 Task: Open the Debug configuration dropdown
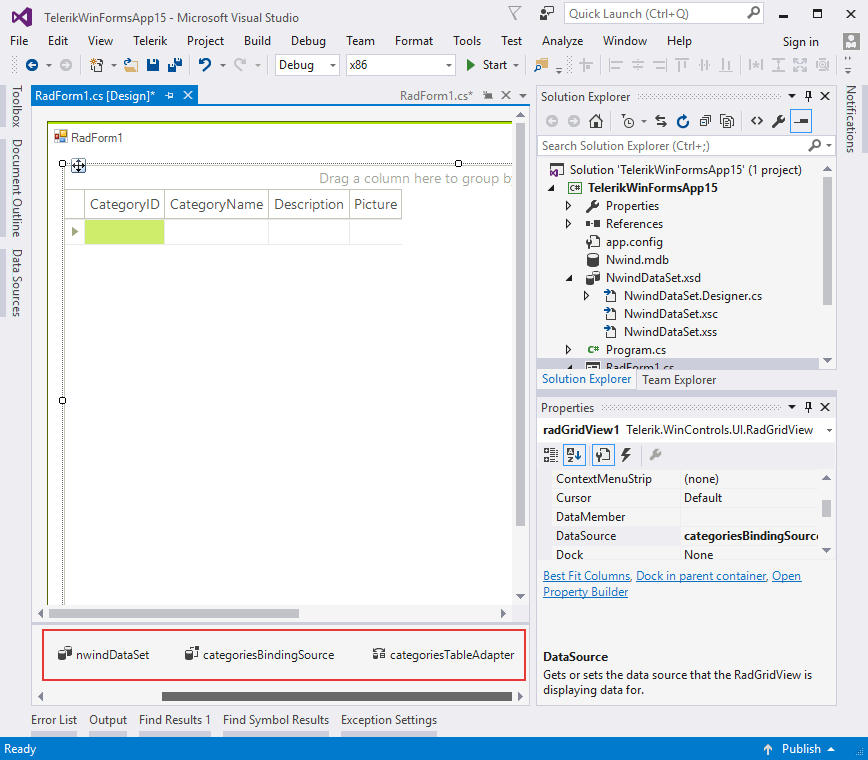[x=333, y=64]
